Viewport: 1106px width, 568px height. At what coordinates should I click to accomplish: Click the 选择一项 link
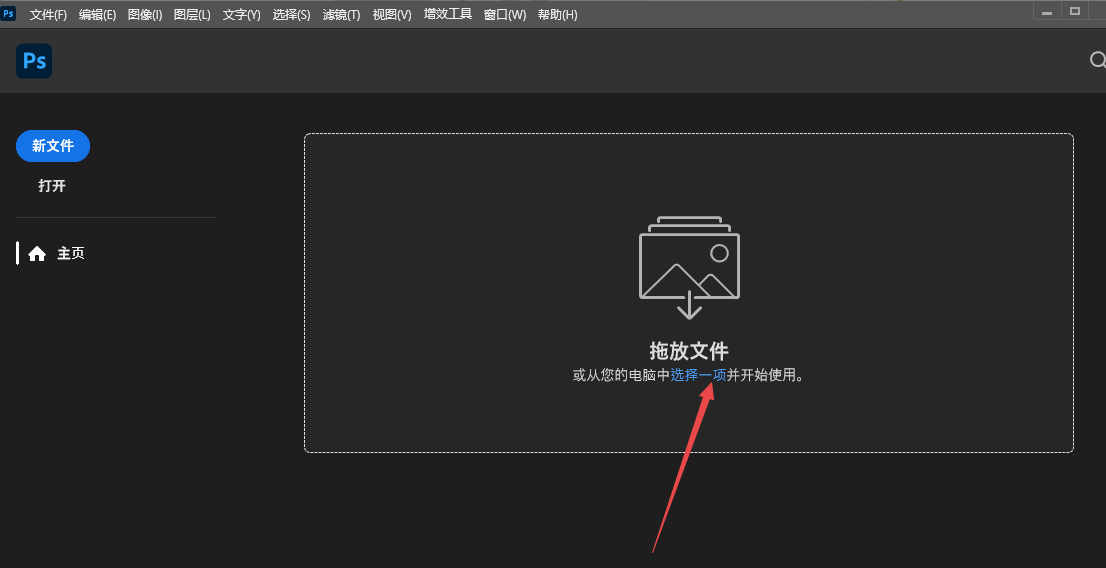tap(698, 375)
